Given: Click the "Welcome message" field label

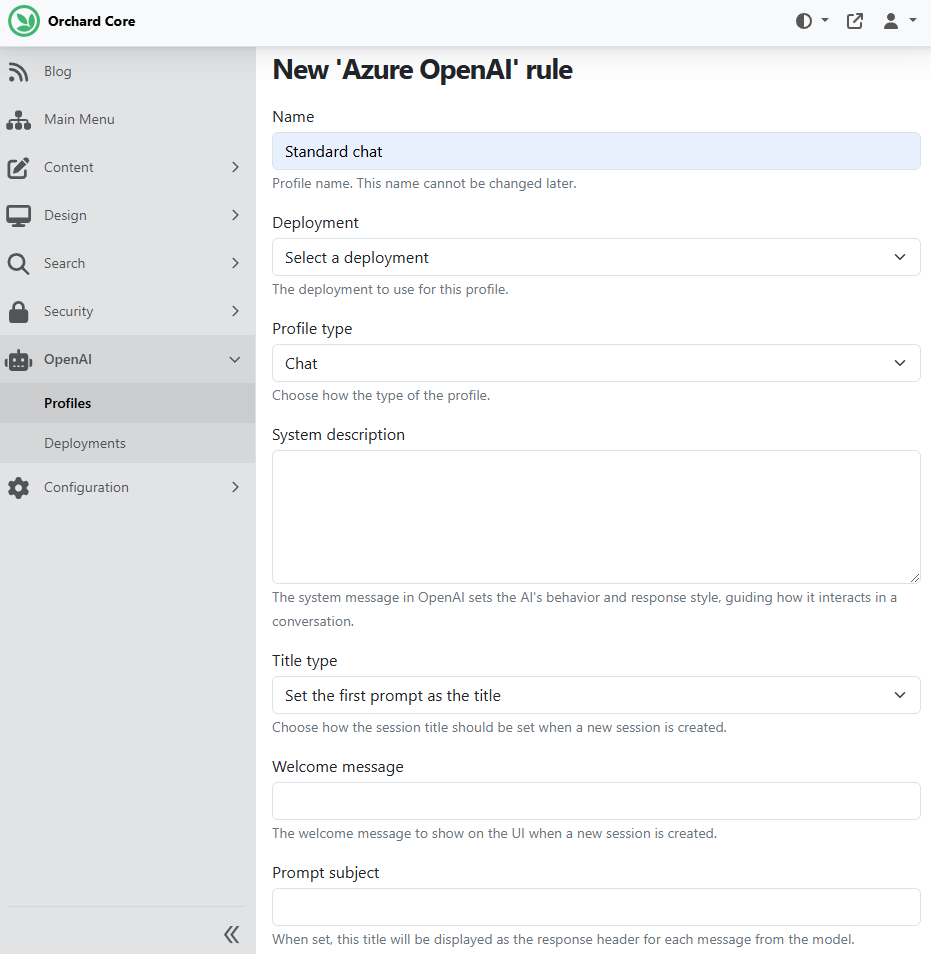Looking at the screenshot, I should pyautogui.click(x=338, y=767).
